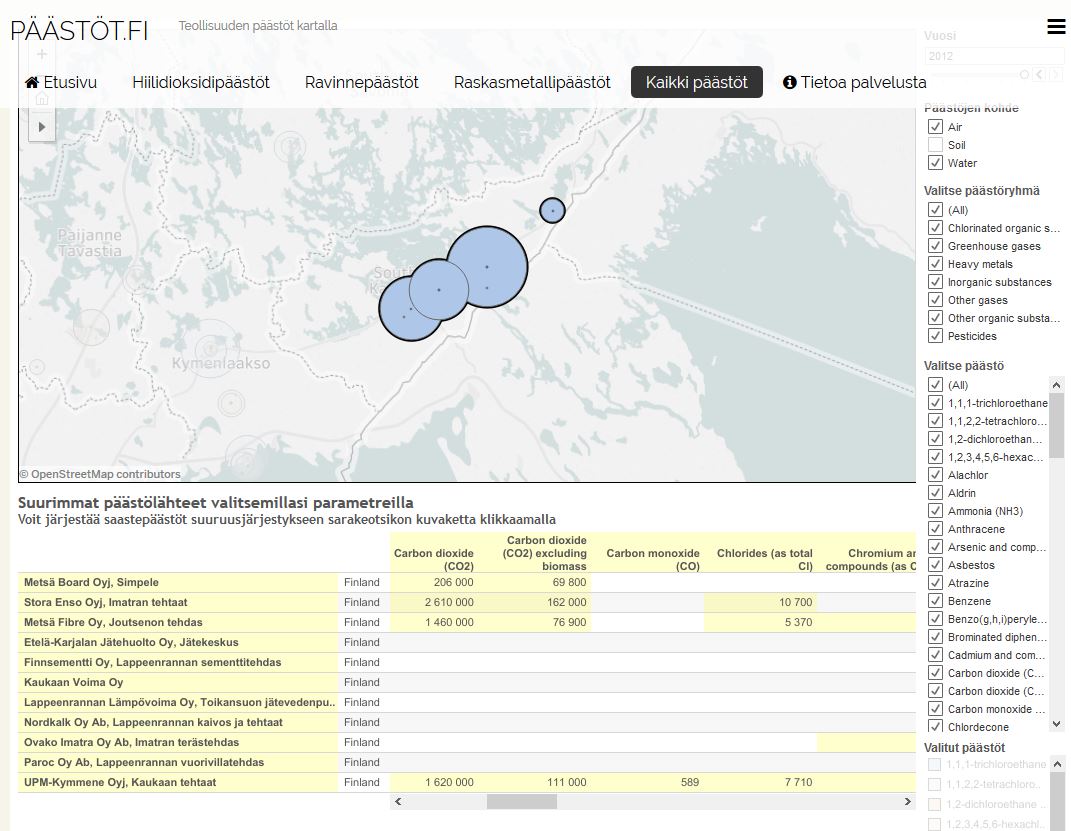Viewport: 1071px width, 831px height.
Task: Switch to the Raskasmetallipäästöt tab
Action: click(x=532, y=83)
